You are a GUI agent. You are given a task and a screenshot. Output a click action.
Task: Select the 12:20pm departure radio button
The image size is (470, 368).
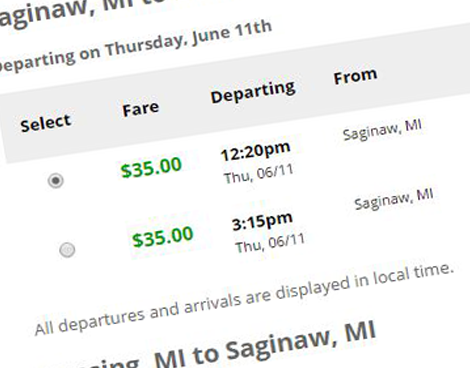pyautogui.click(x=56, y=181)
